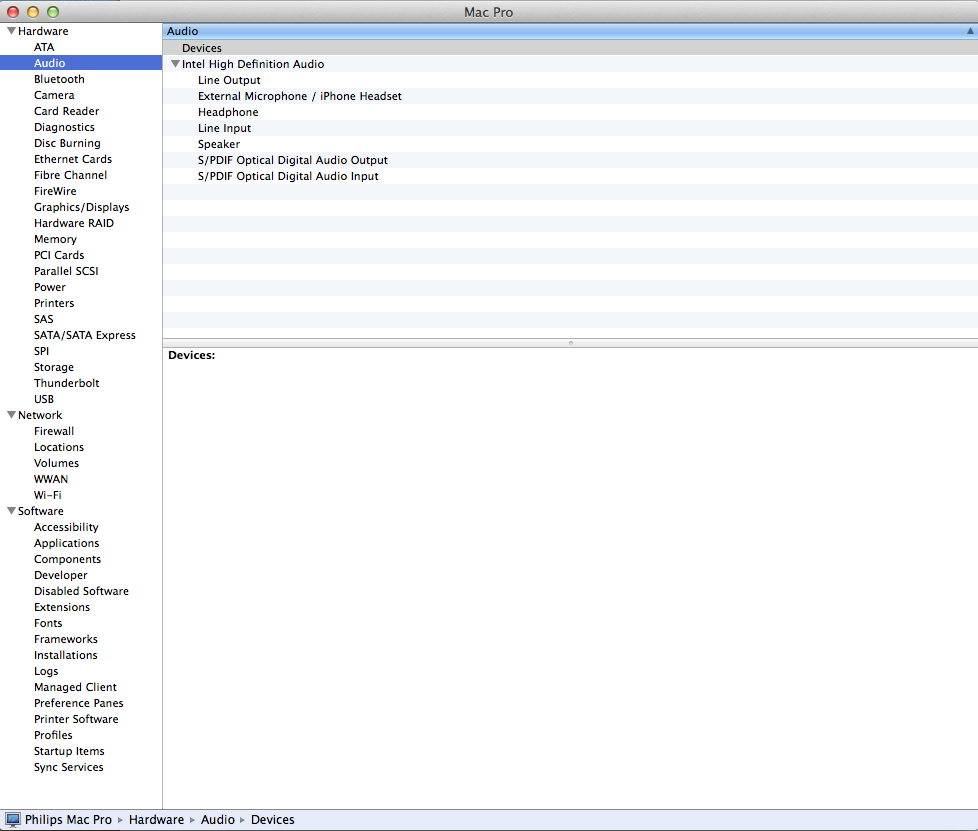The height and width of the screenshot is (831, 978).
Task: Collapse Intel High Definition Audio disclosure triangle
Action: click(175, 64)
